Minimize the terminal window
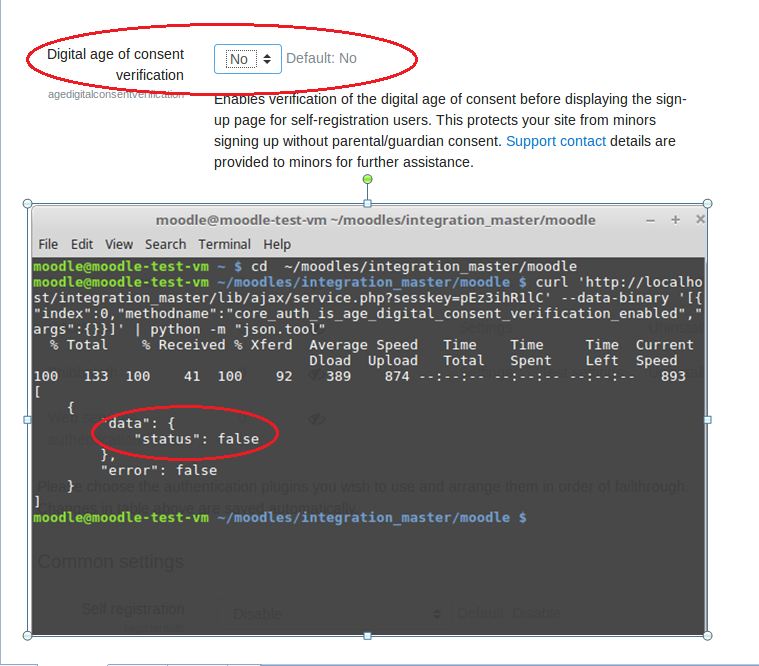 pyautogui.click(x=651, y=220)
